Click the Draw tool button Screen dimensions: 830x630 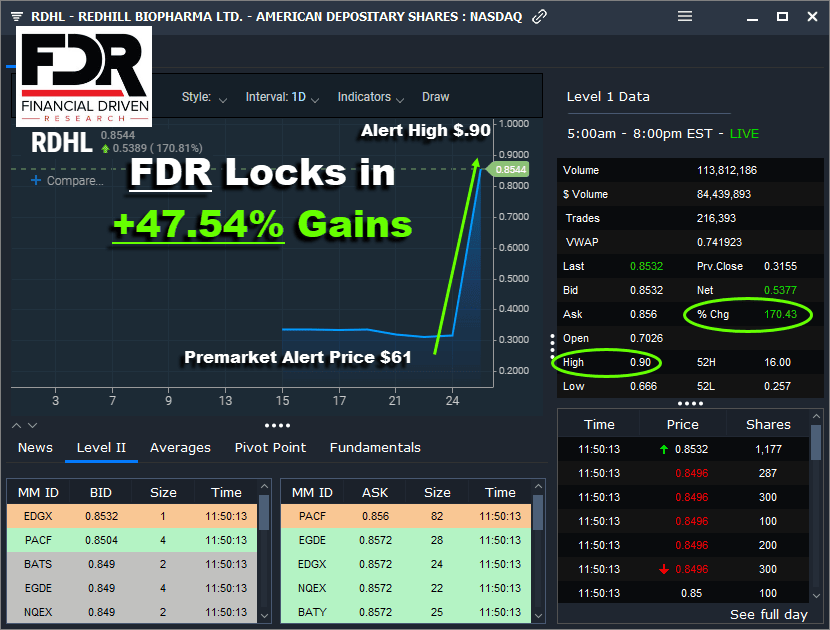[436, 97]
